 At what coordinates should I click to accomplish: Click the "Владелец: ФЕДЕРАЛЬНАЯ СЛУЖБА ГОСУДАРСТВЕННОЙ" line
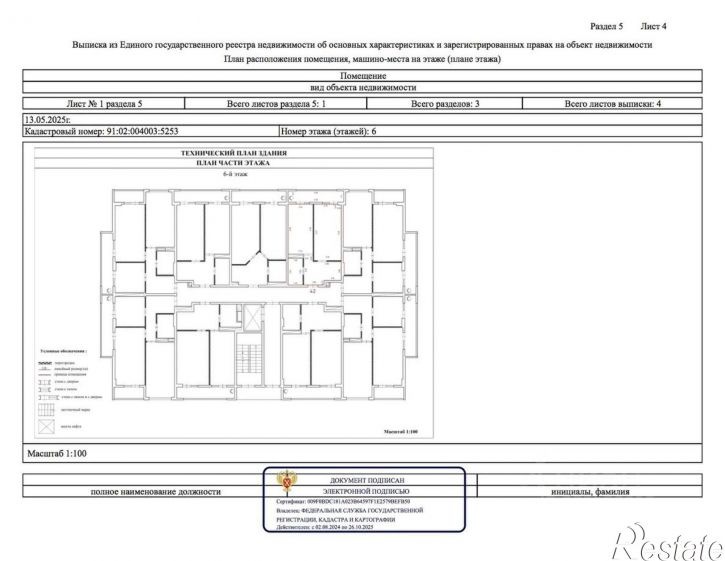coord(350,511)
